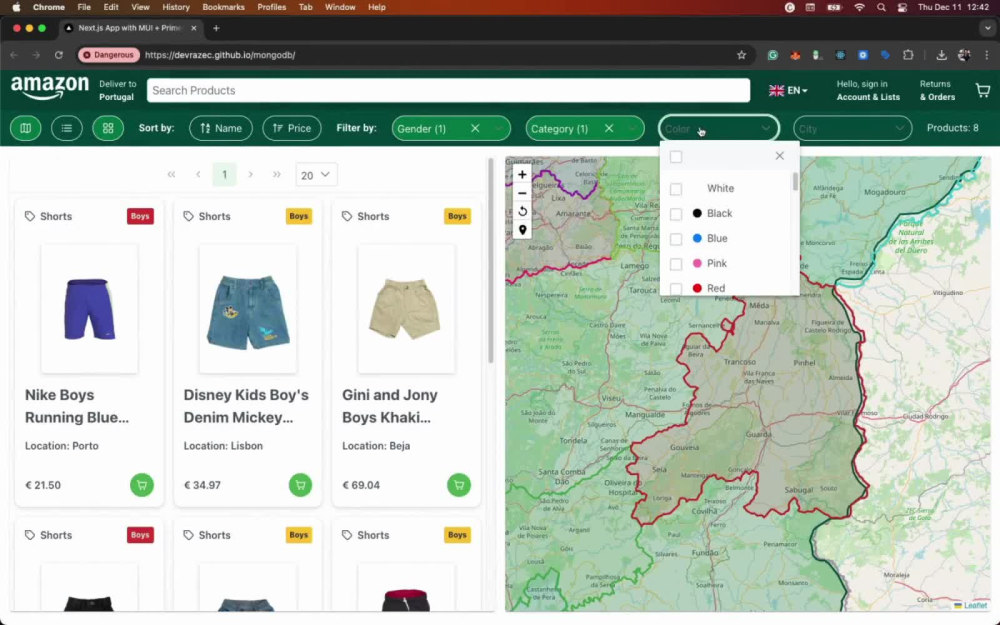
Task: Open the Gender filter dropdown
Action: click(x=499, y=128)
